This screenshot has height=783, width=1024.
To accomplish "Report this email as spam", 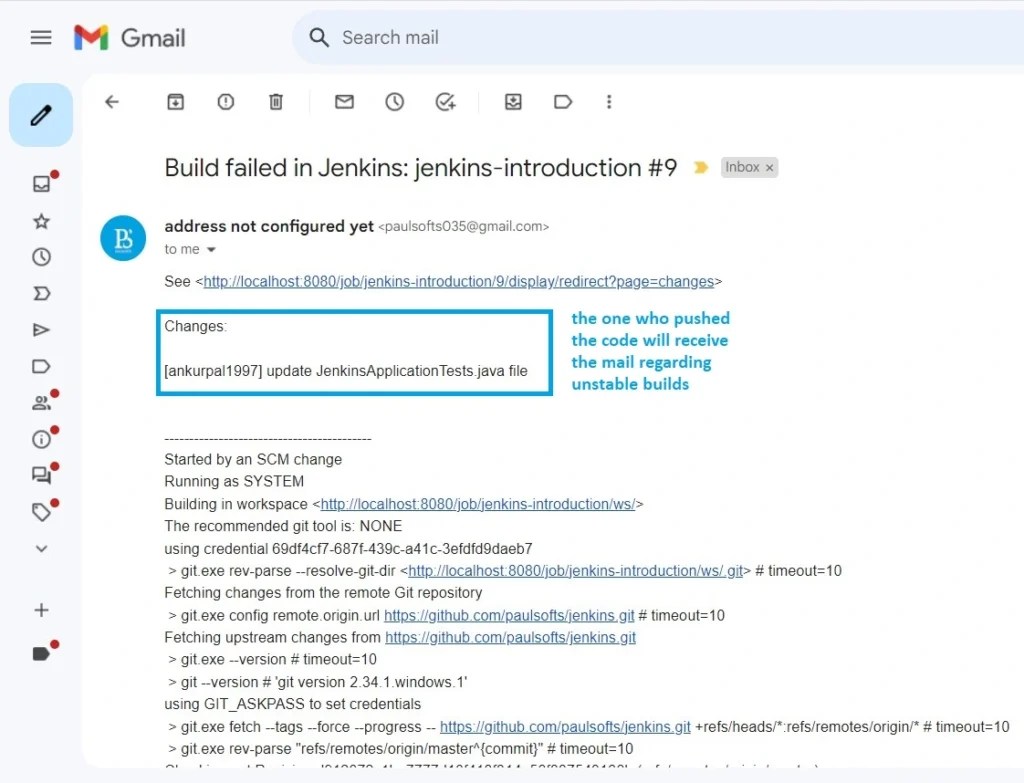I will tap(225, 101).
